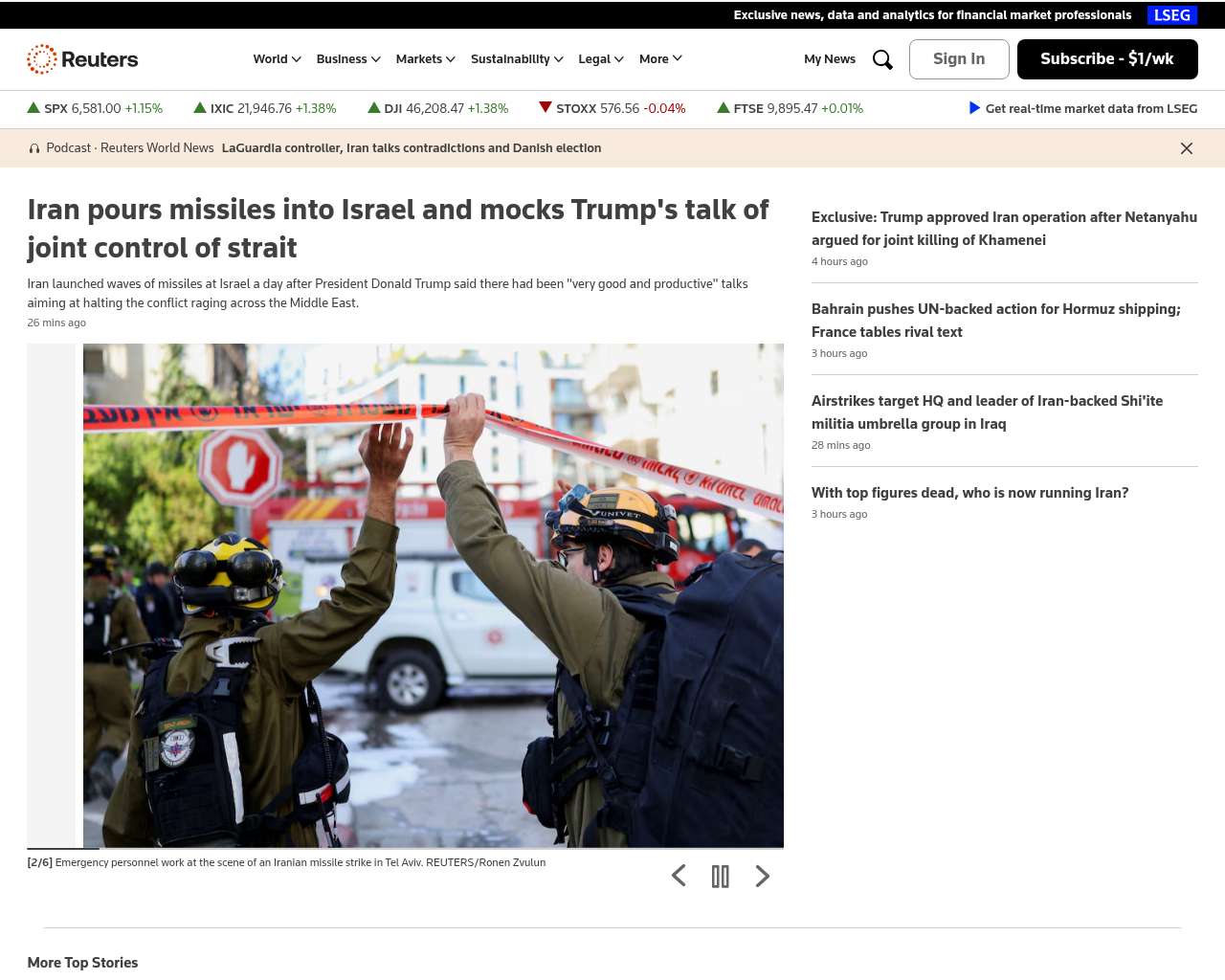Advance to the next slideshow photo

tap(762, 876)
